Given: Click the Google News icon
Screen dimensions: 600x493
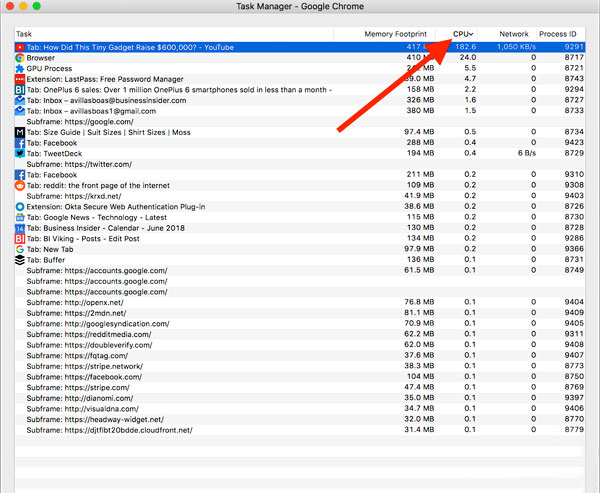Looking at the screenshot, I should pyautogui.click(x=20, y=217).
